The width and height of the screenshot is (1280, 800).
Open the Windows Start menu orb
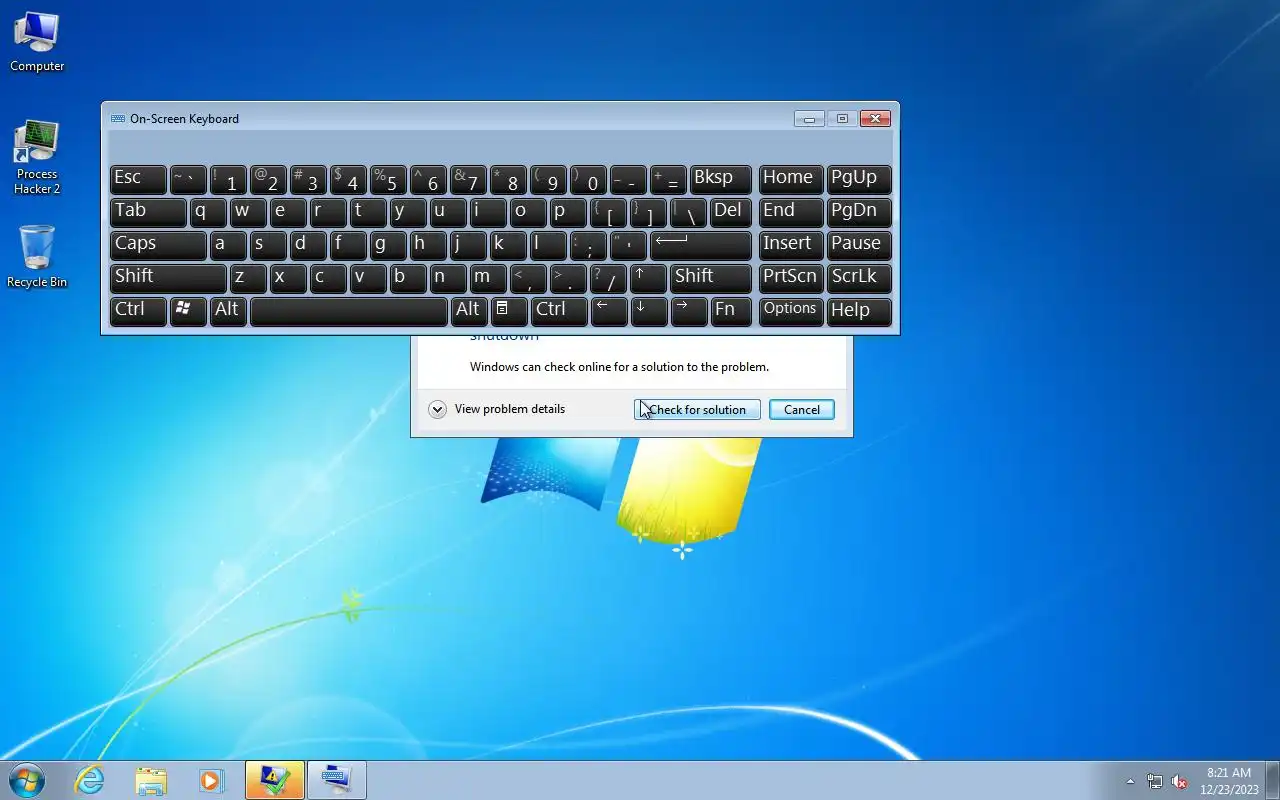pos(27,780)
